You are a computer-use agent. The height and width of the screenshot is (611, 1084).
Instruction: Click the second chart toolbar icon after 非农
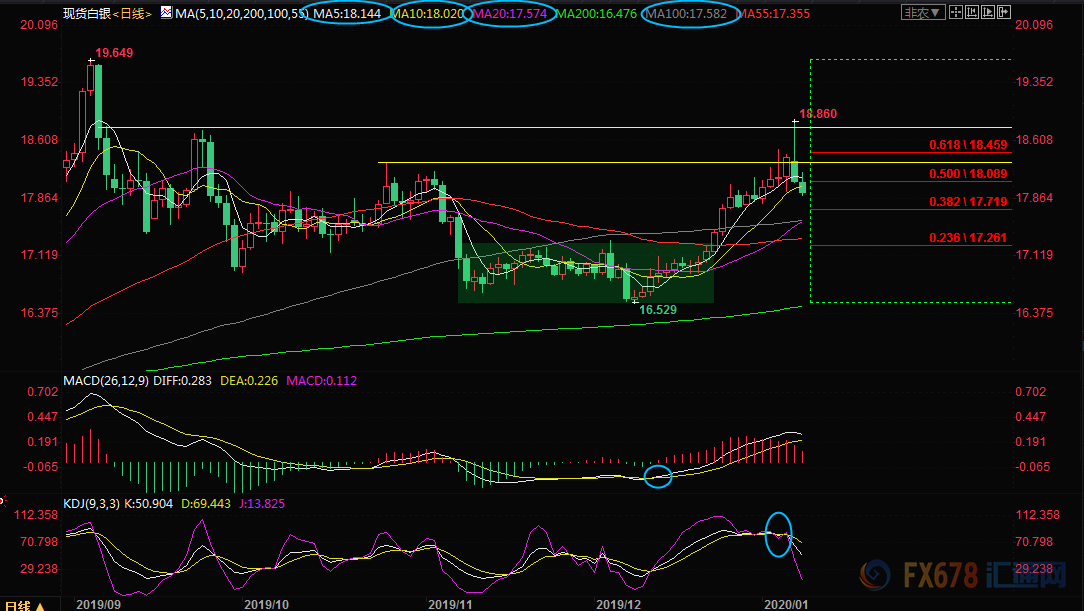tap(970, 13)
